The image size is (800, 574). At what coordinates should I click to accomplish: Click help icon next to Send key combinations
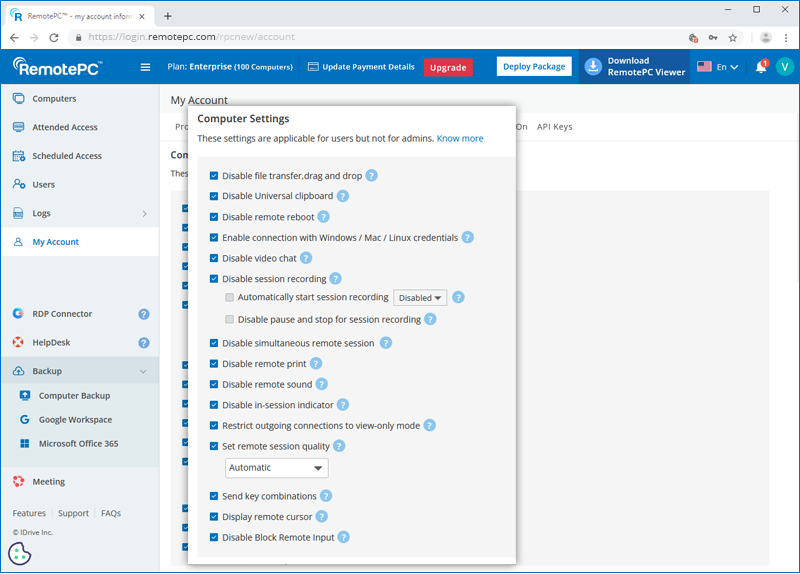coord(326,496)
